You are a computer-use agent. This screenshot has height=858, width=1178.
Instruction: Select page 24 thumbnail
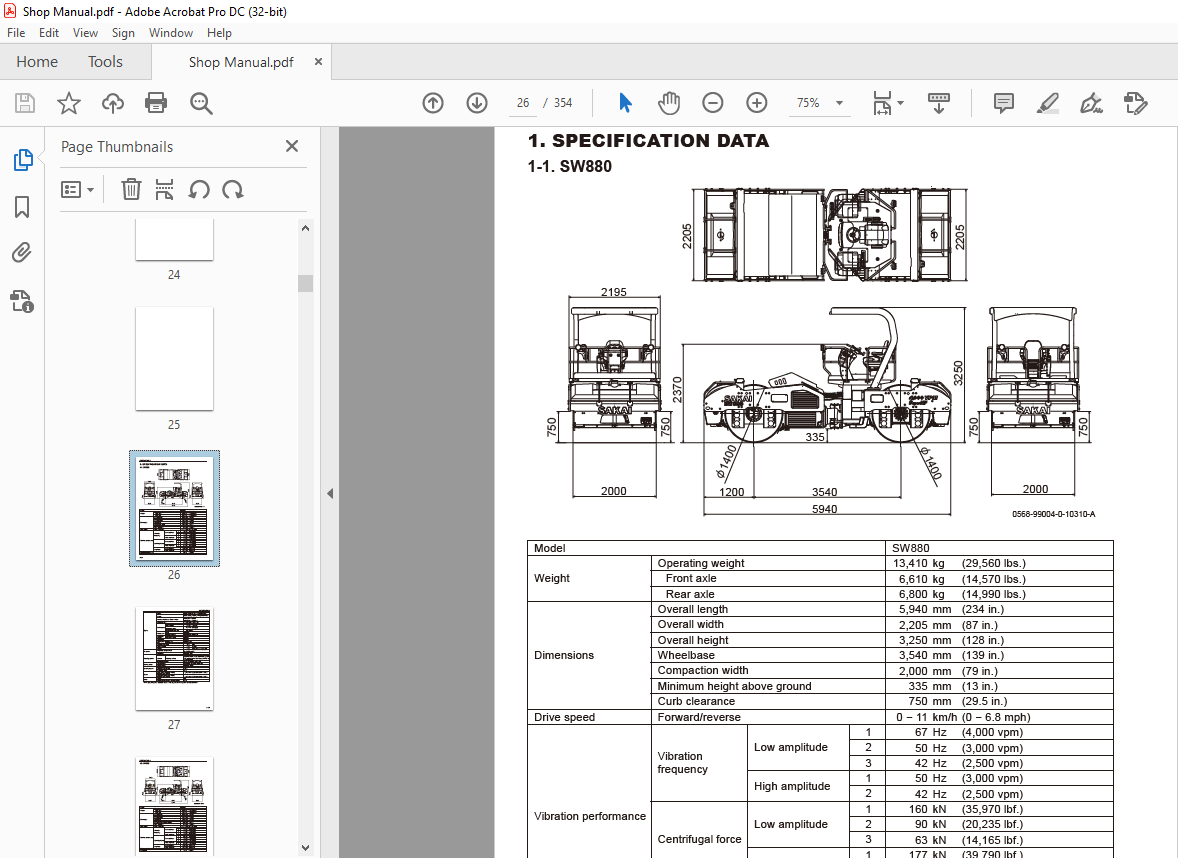point(174,240)
